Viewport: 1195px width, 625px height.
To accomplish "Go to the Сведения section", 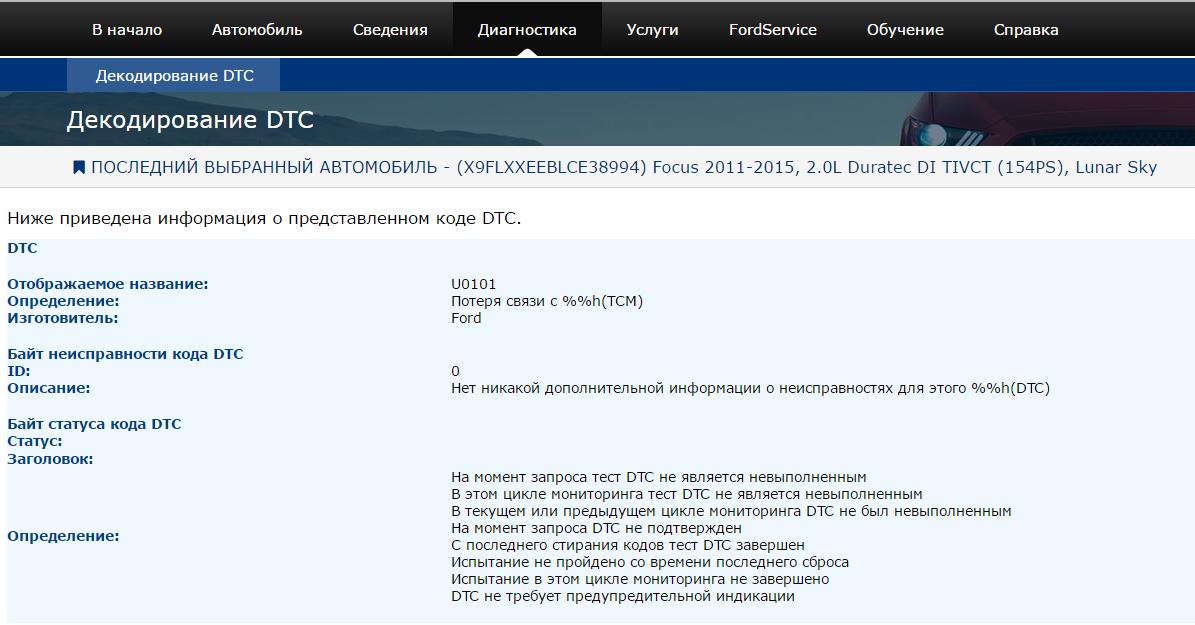I will pyautogui.click(x=390, y=29).
